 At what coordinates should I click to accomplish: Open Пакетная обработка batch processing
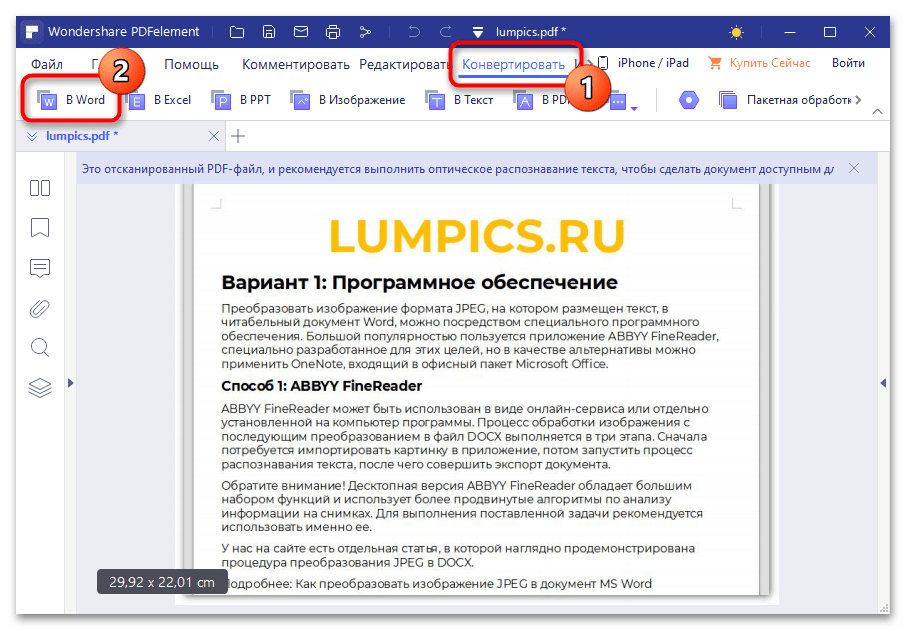click(785, 100)
